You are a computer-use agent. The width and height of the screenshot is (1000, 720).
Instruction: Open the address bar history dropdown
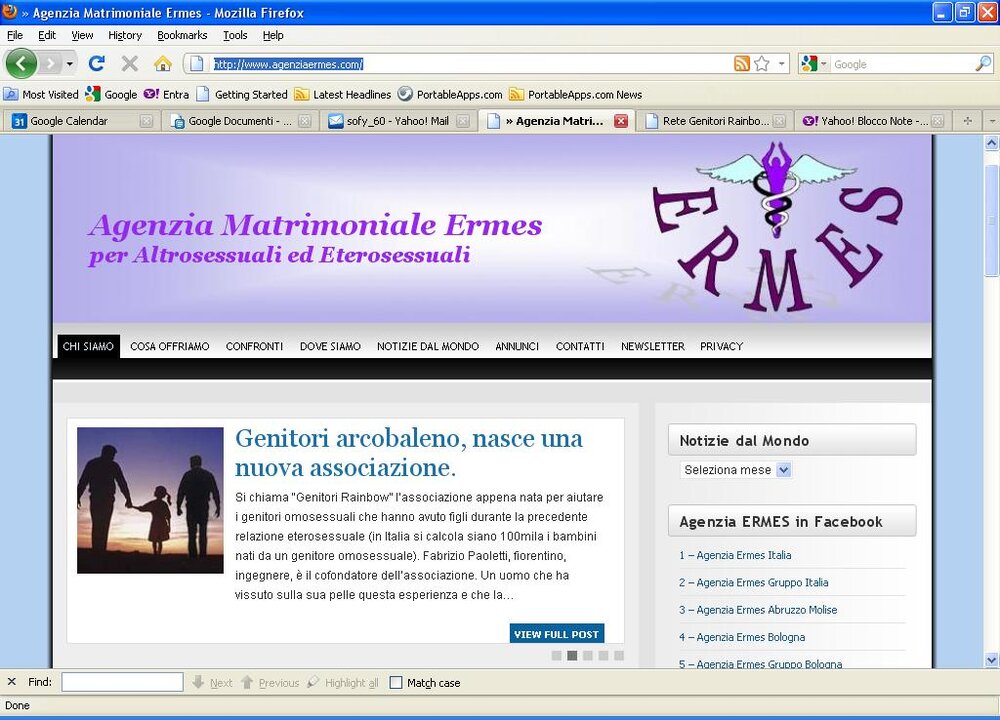click(x=782, y=64)
